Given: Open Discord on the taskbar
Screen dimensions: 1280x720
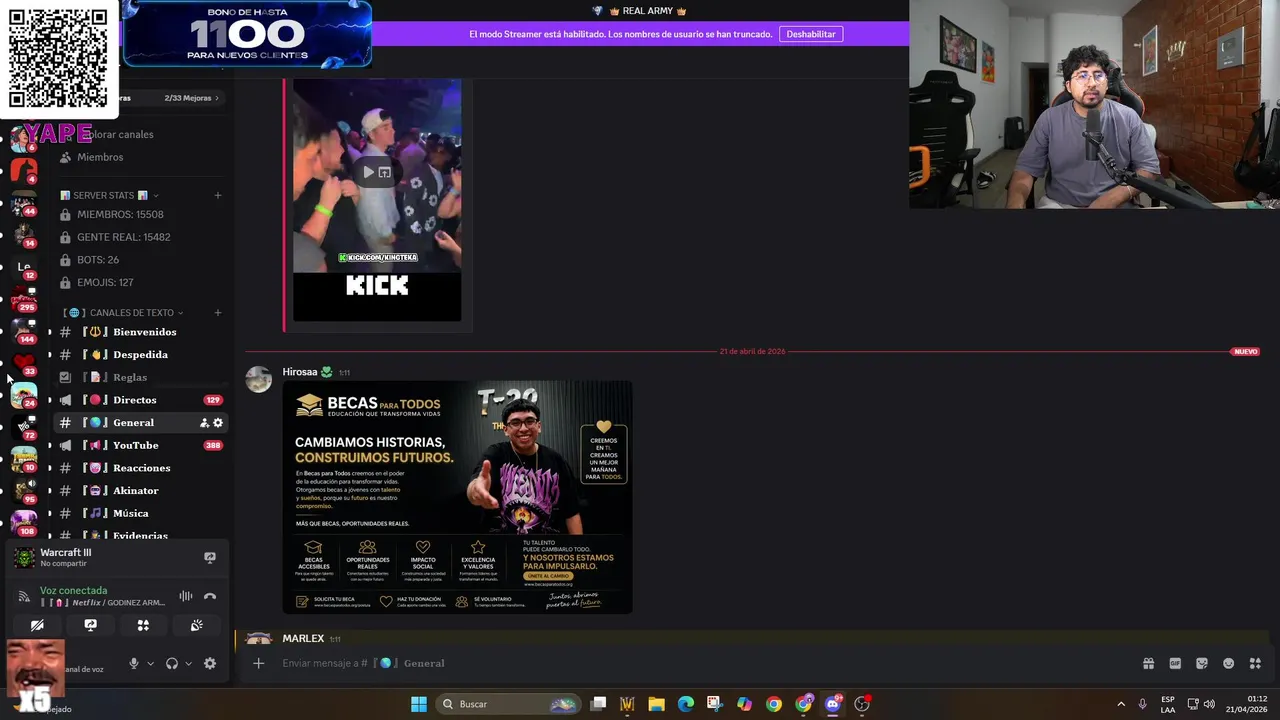Looking at the screenshot, I should [833, 704].
